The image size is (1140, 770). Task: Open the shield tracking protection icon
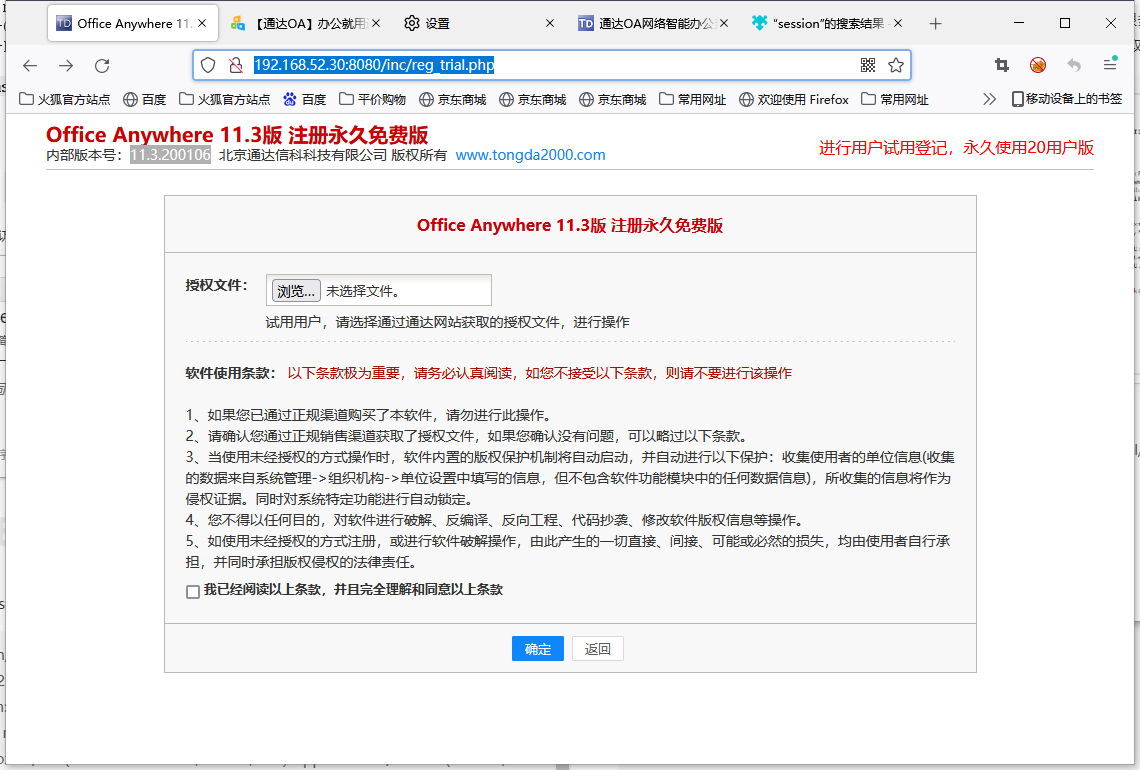208,65
